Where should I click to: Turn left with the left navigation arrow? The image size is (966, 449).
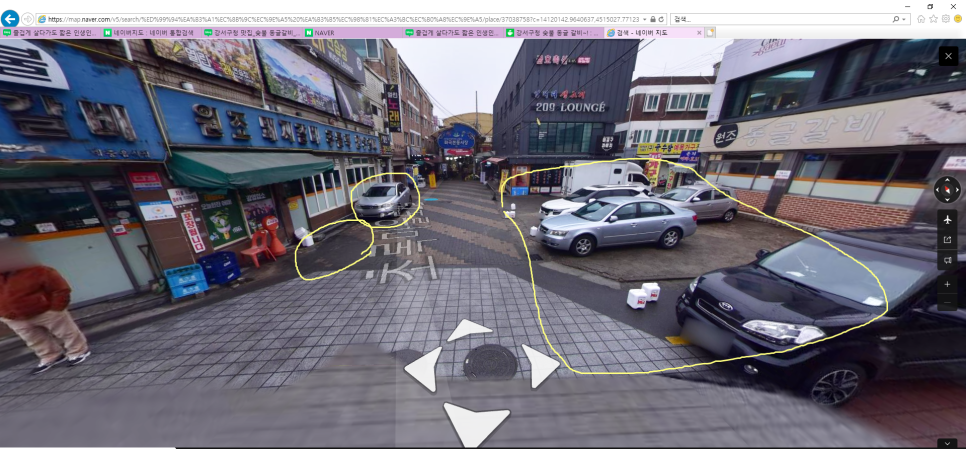(x=424, y=369)
